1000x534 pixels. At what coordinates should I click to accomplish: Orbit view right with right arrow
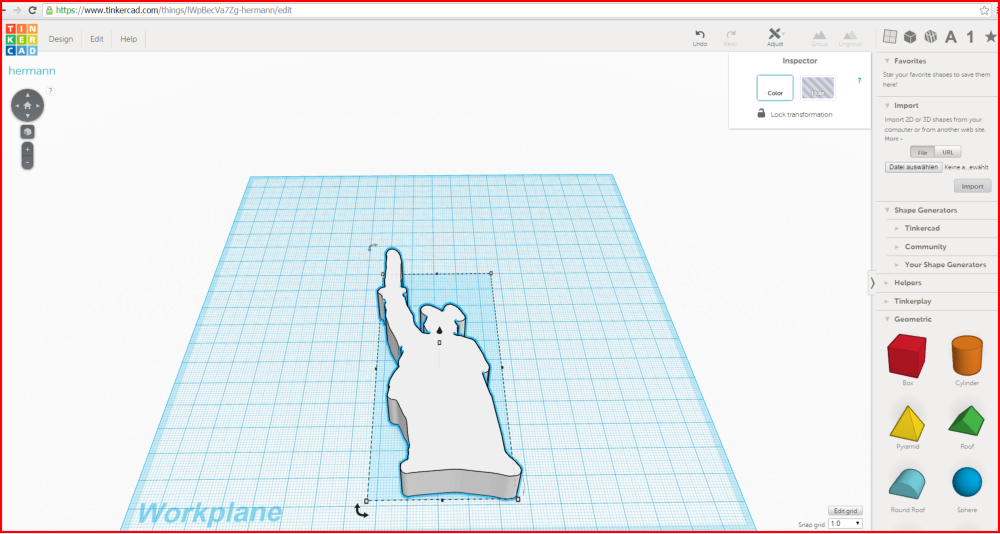point(38,105)
